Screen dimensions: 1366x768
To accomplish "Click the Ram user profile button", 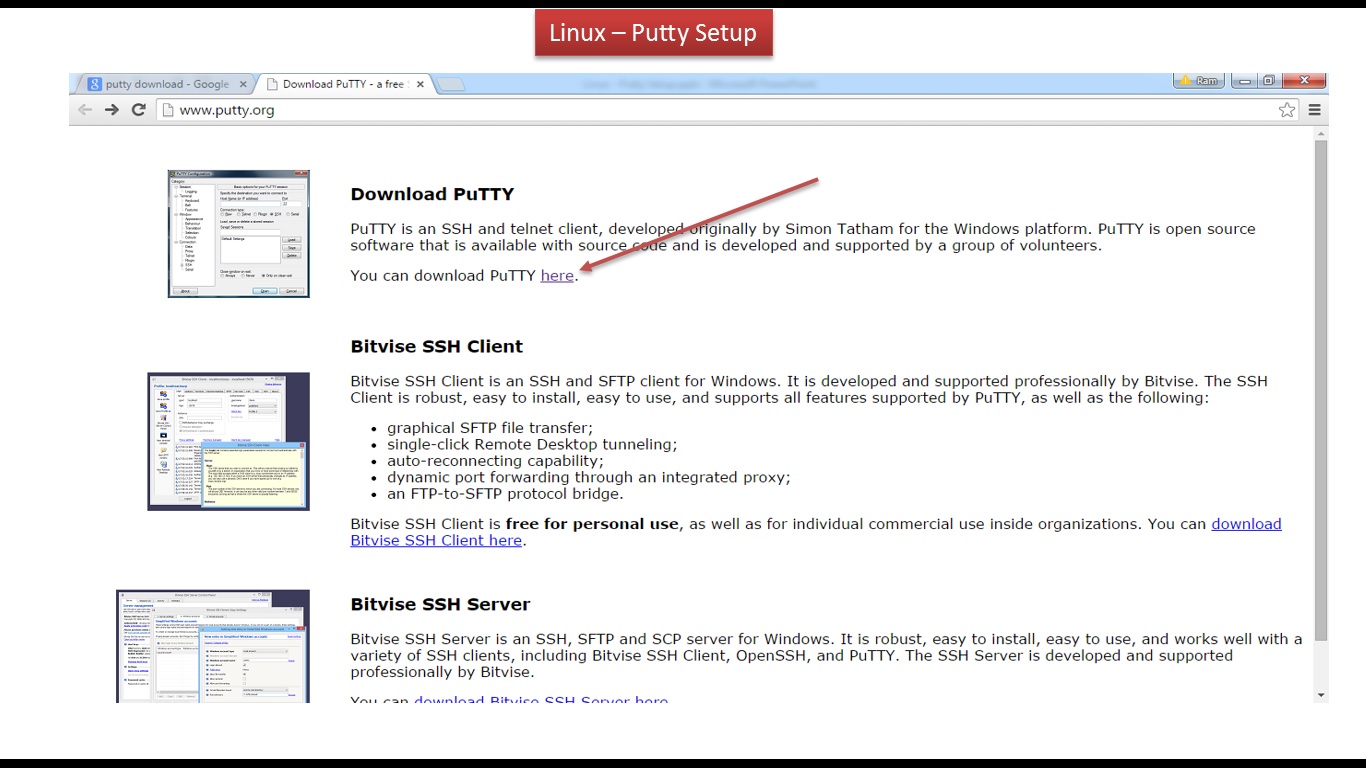I will [1198, 81].
